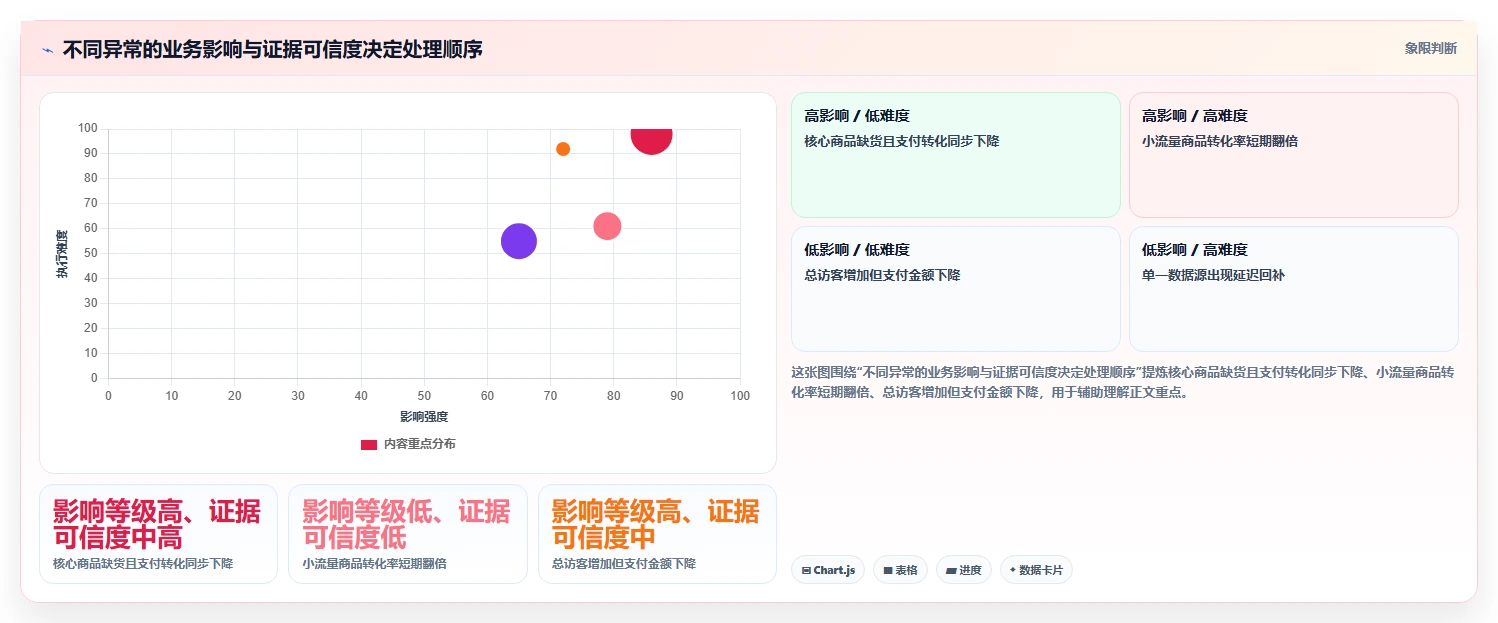Click the 单一数据源出现延迟回补 text
1498x623 pixels.
coord(1213,275)
